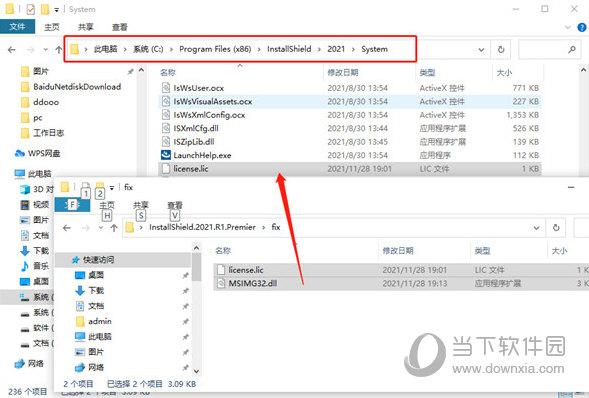Click InstallShield breadcrumb segment
Screen dimensions: 589x398
pos(289,49)
